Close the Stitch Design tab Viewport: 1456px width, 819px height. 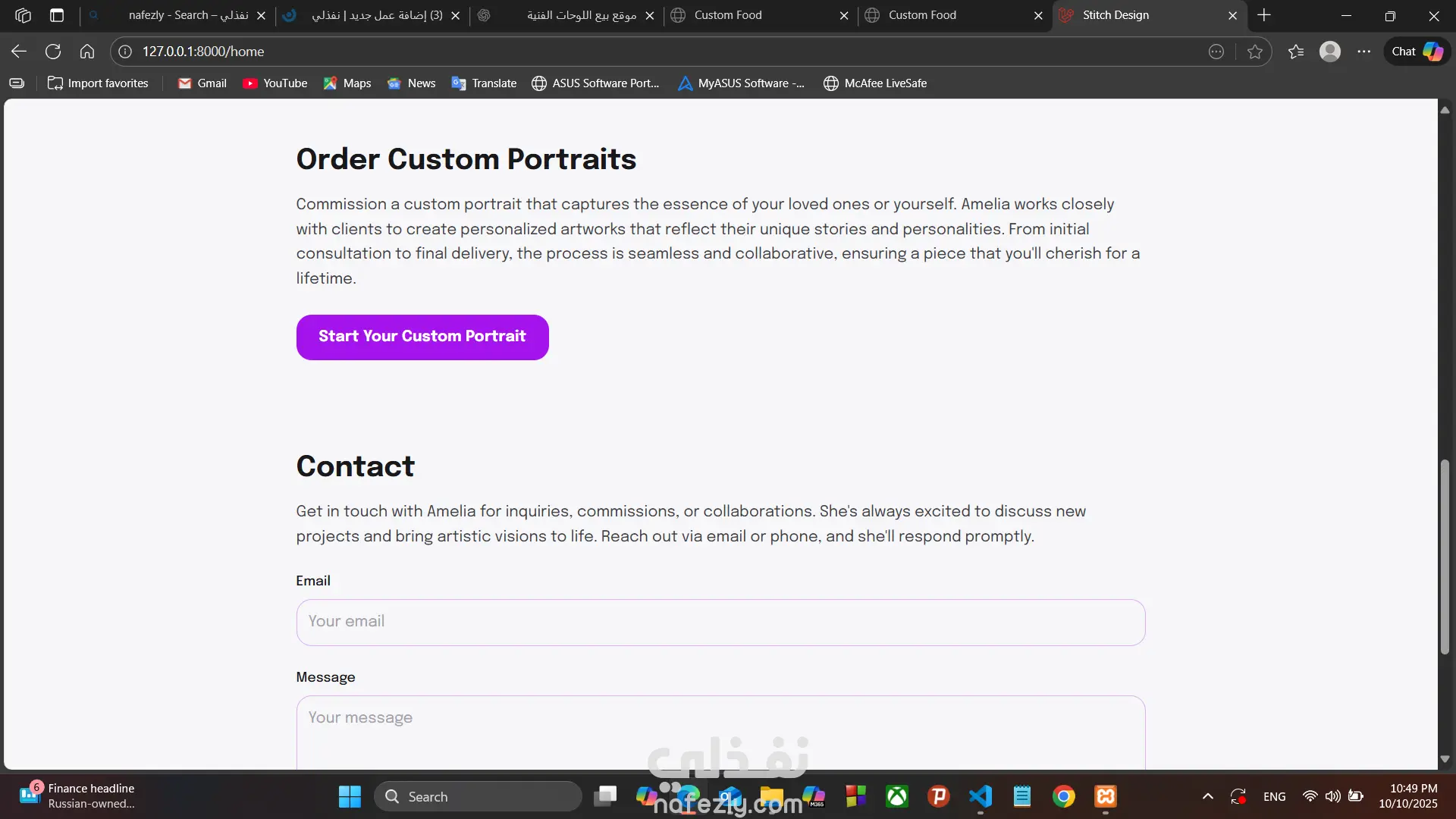tap(1233, 15)
